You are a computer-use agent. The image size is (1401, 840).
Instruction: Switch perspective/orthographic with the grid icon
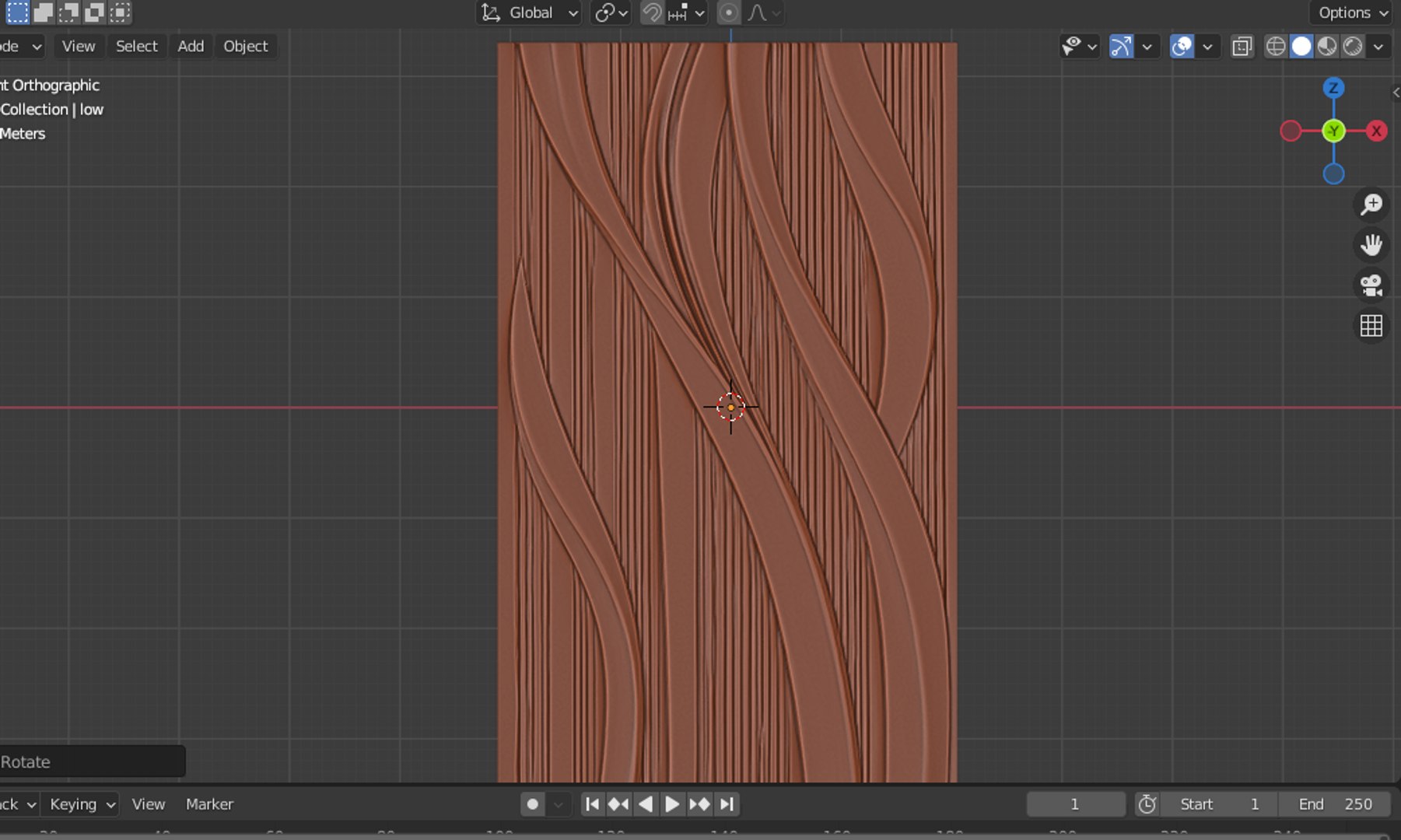tap(1371, 326)
